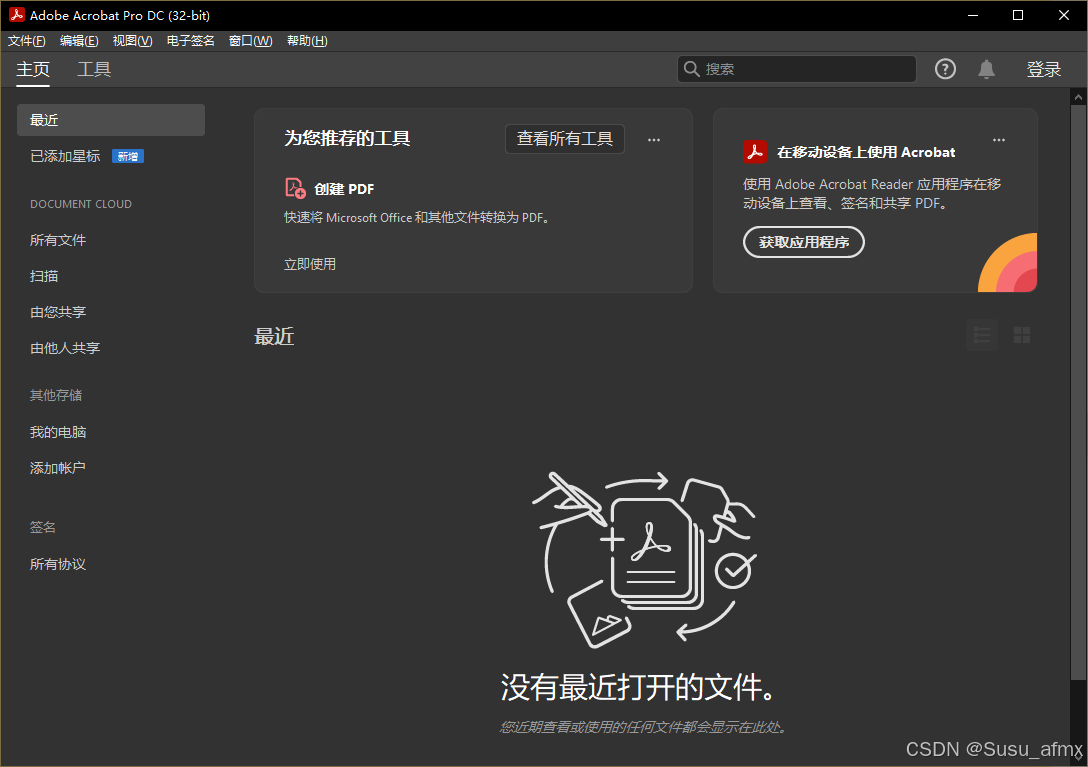Viewport: 1088px width, 767px height.
Task: Open the 电子签名 menu
Action: [191, 41]
